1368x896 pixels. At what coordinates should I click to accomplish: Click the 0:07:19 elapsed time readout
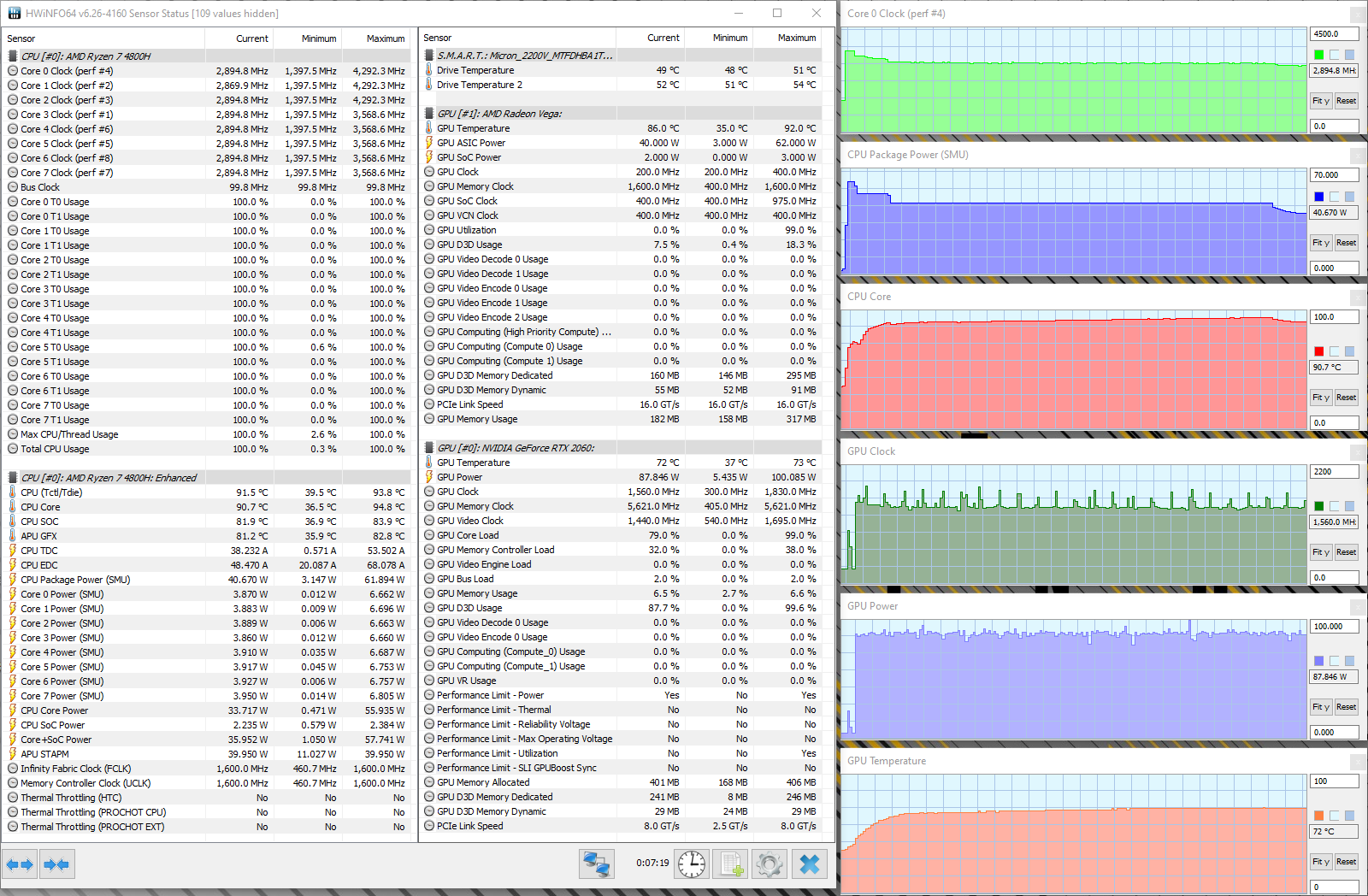pyautogui.click(x=652, y=864)
